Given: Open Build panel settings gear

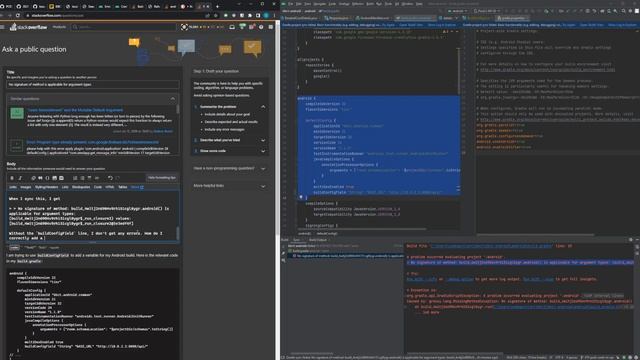Looking at the screenshot, I should (631, 240).
